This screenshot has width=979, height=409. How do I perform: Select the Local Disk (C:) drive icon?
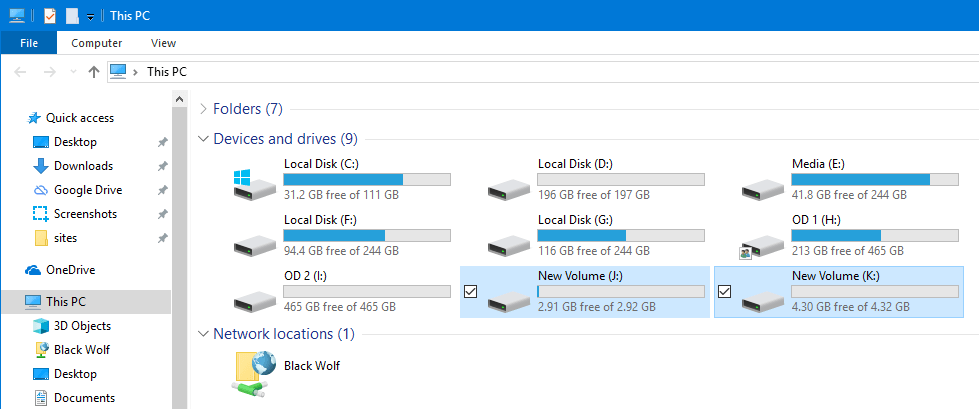(x=255, y=184)
